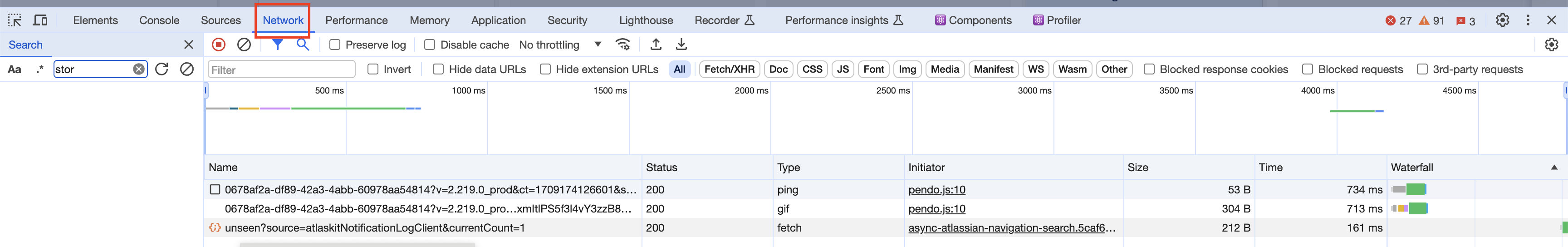Enable the Preserve log checkbox
1568x247 pixels.
point(335,44)
